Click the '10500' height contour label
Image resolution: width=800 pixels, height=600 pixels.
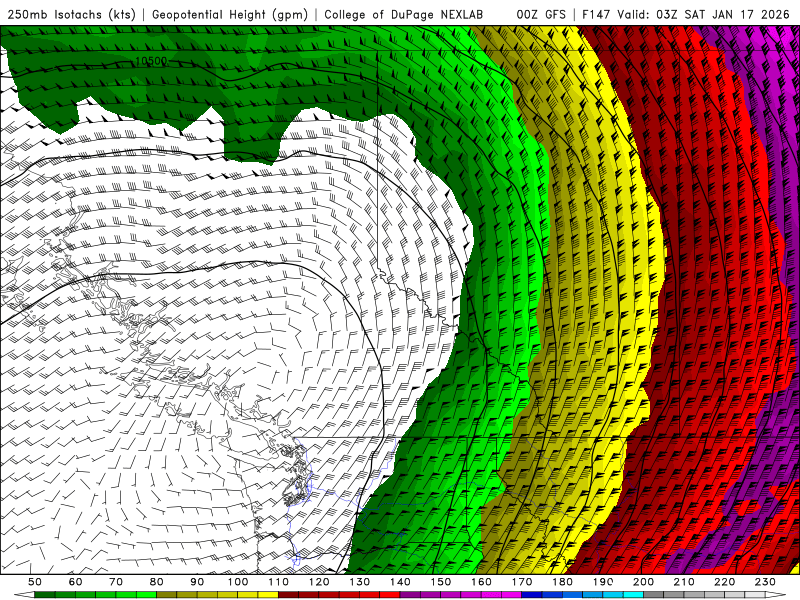(151, 61)
